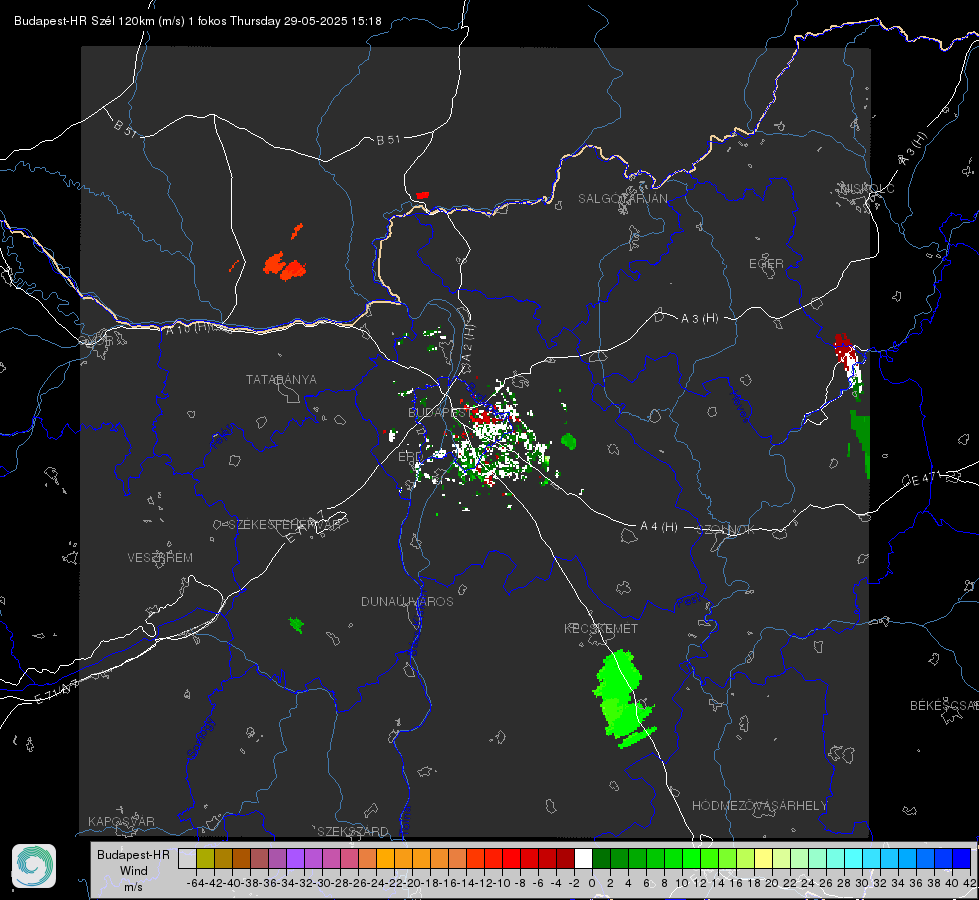Click the large bright green echo near Kecskemét

[622, 695]
